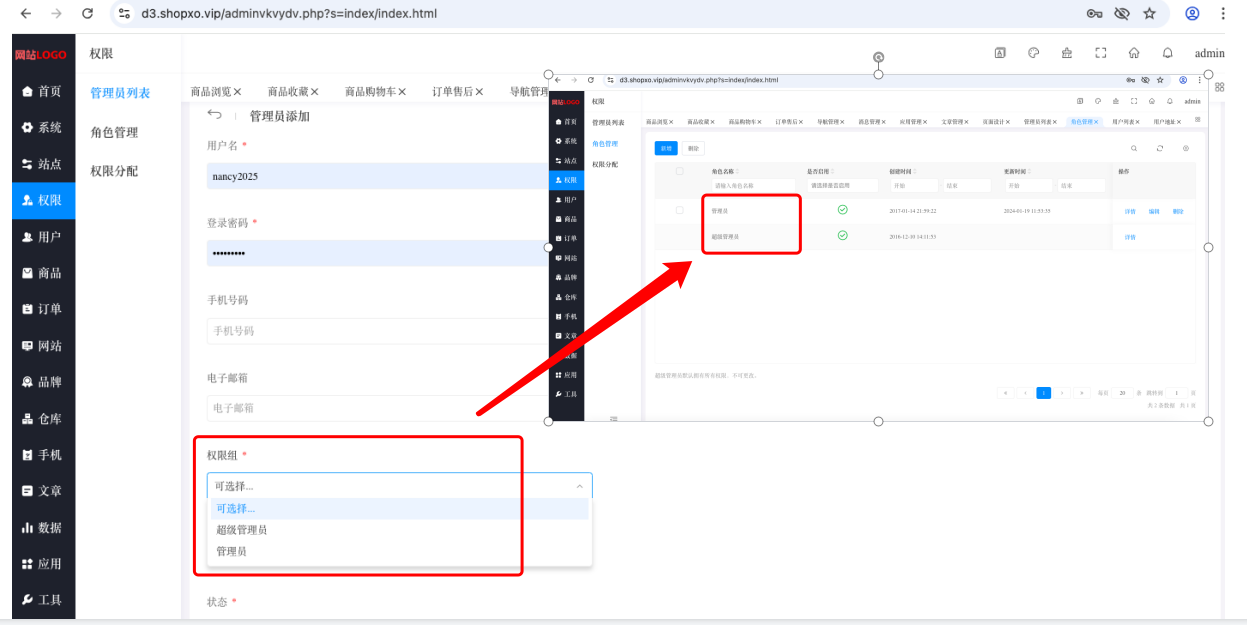Click the back arrow beside 管理员添加
1247x625 pixels.
coord(214,115)
